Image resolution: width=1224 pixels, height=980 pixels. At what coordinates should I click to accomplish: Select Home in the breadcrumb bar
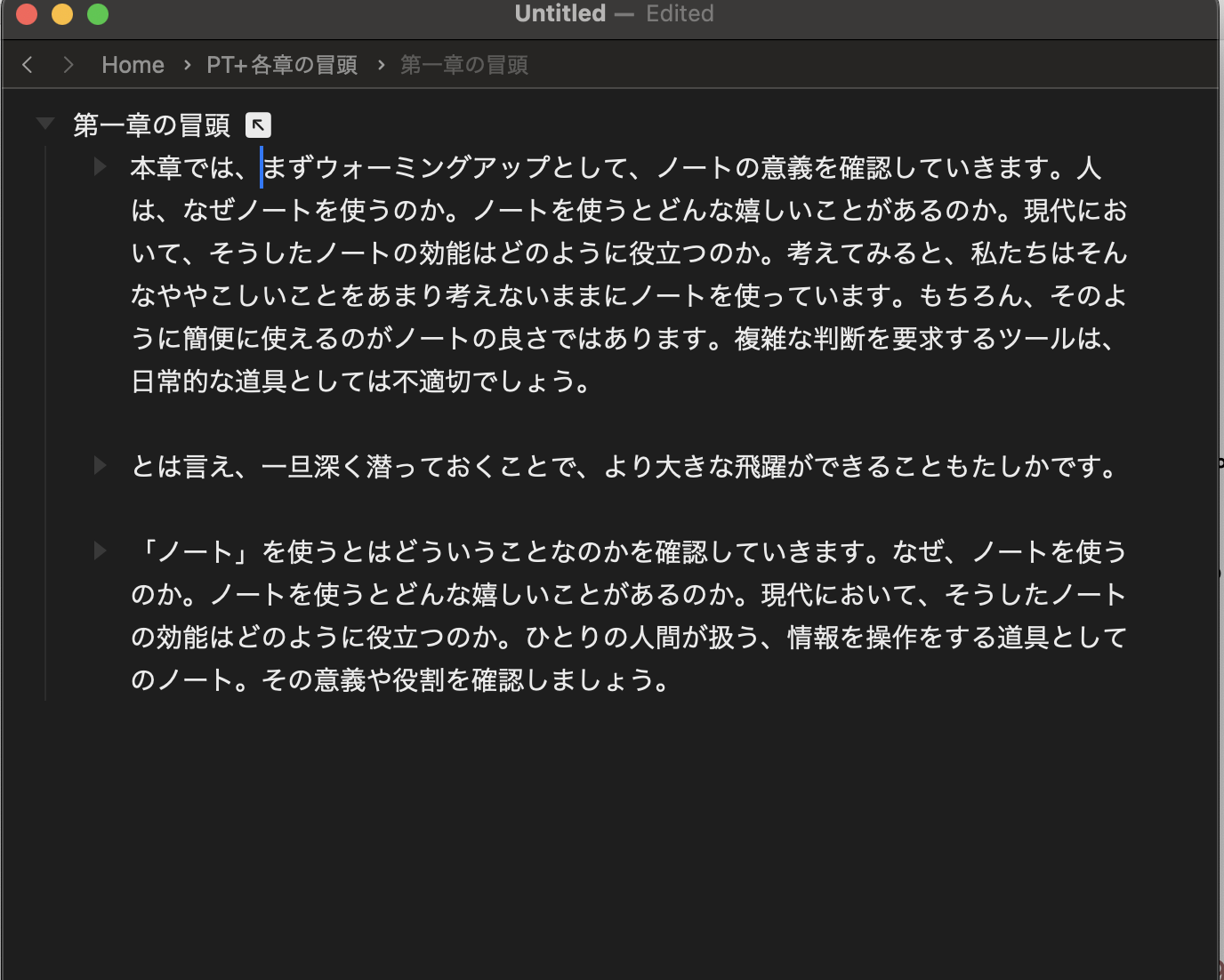coord(133,64)
